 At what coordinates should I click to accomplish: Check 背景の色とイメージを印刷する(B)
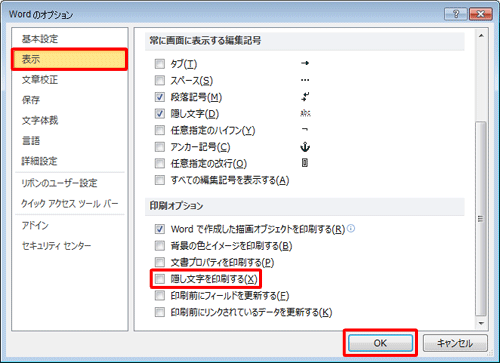click(x=160, y=246)
